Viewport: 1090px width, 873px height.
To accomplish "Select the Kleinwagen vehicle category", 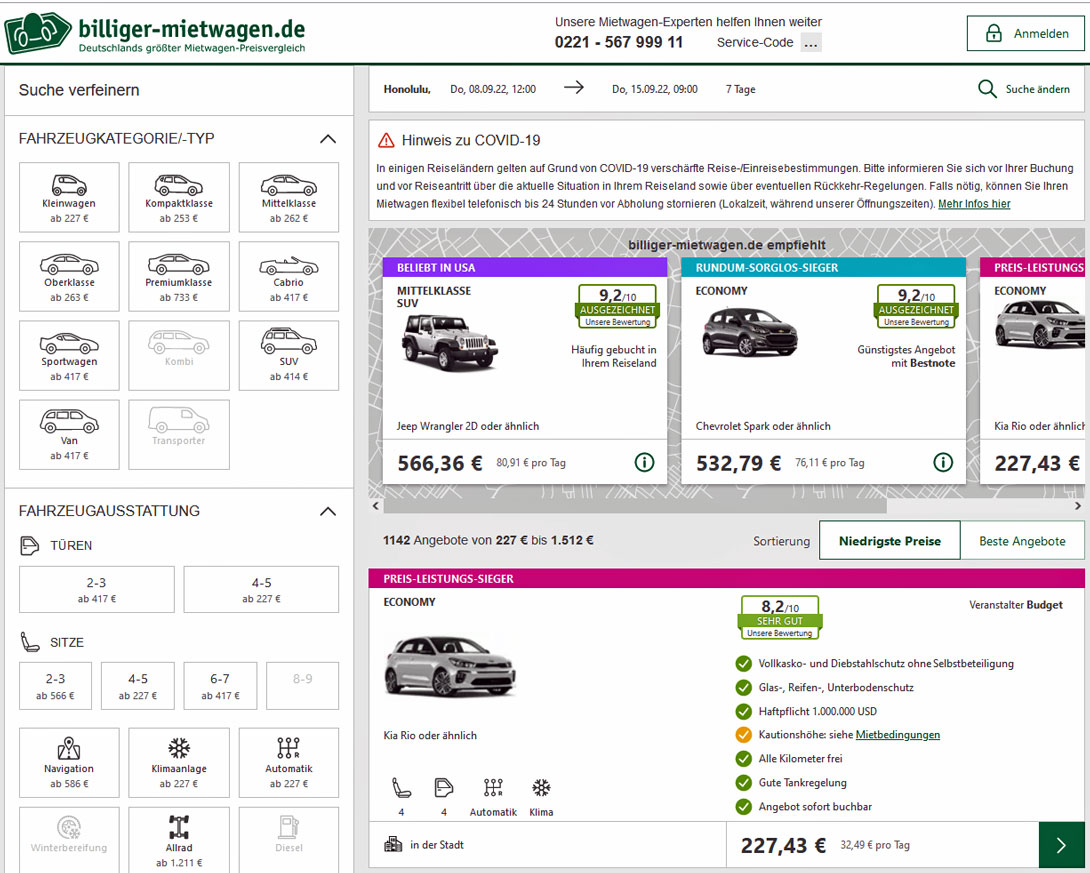I will click(69, 197).
